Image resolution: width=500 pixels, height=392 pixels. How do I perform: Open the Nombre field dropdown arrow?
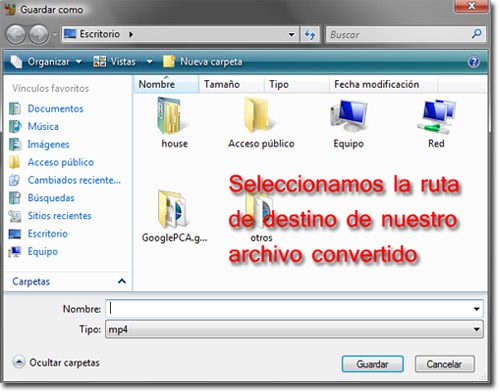click(x=477, y=309)
